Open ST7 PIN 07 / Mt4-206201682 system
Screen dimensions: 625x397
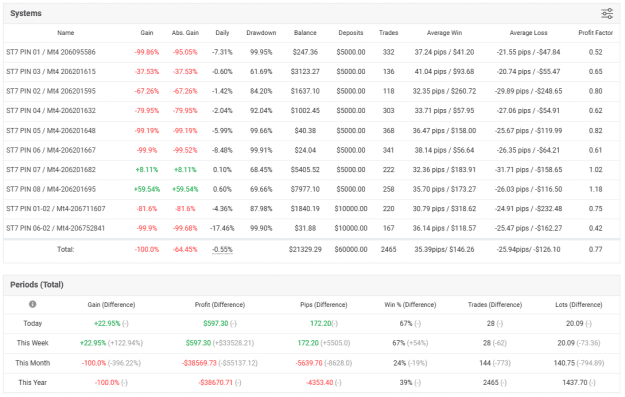click(51, 170)
